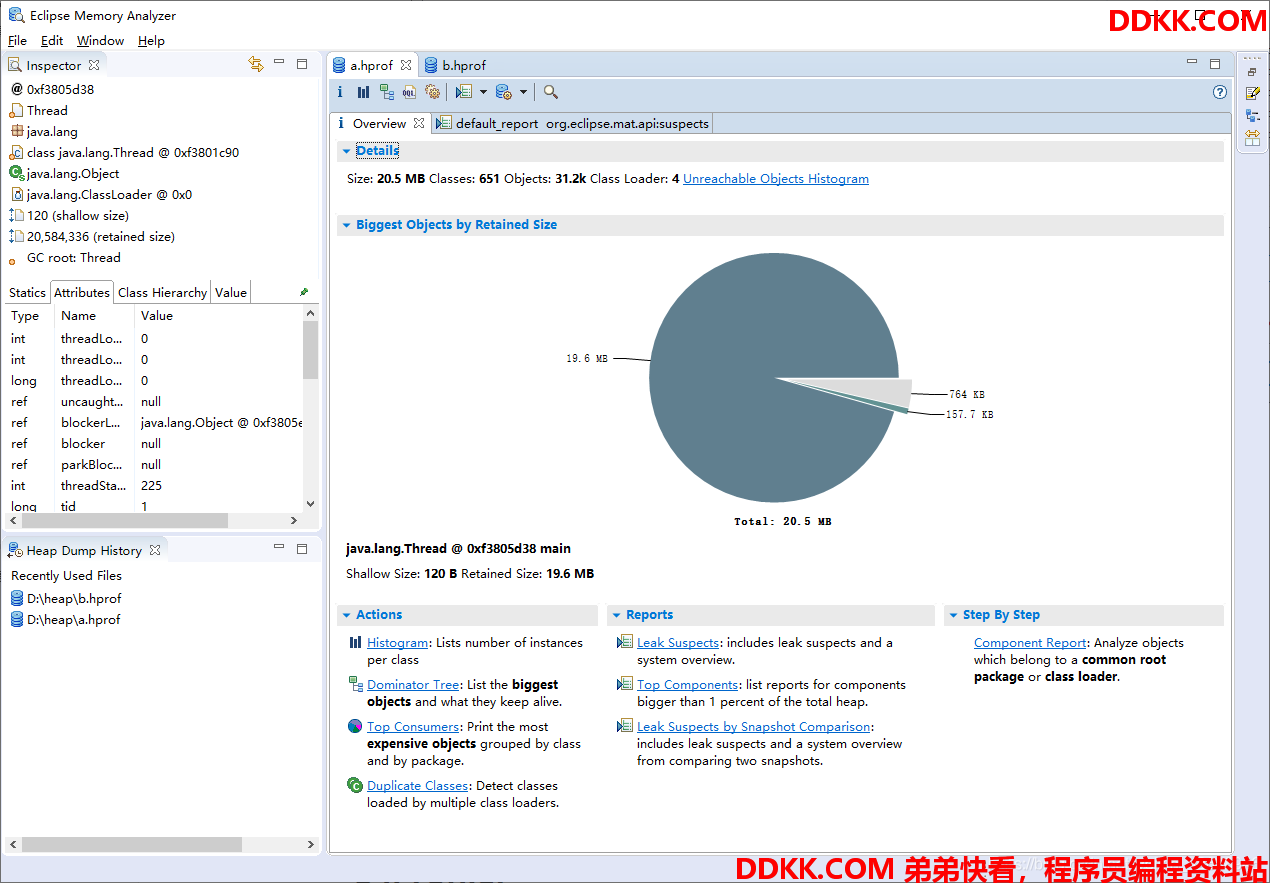Close the Inspector view

(94, 65)
